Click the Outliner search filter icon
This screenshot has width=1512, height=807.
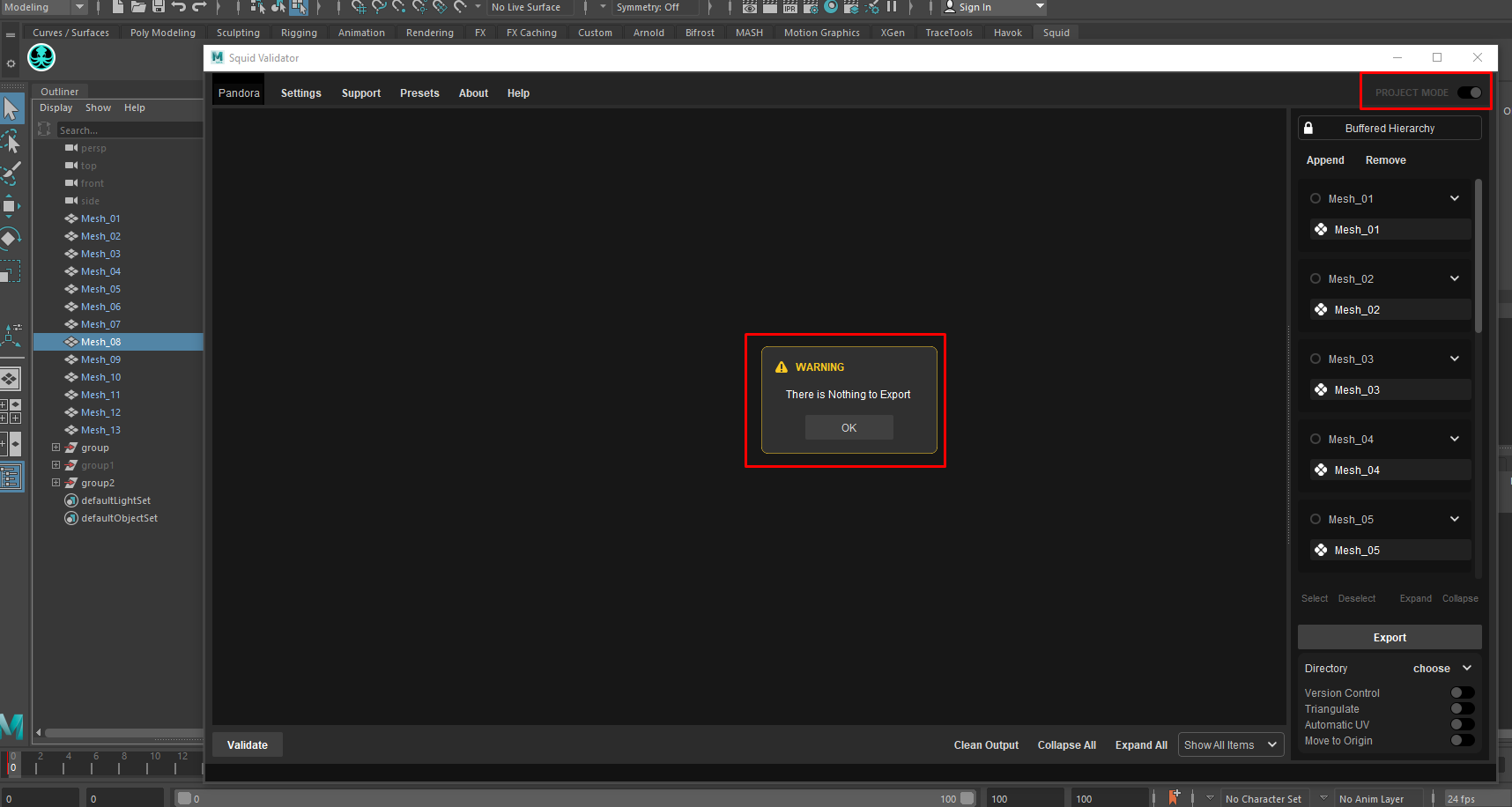coord(45,130)
